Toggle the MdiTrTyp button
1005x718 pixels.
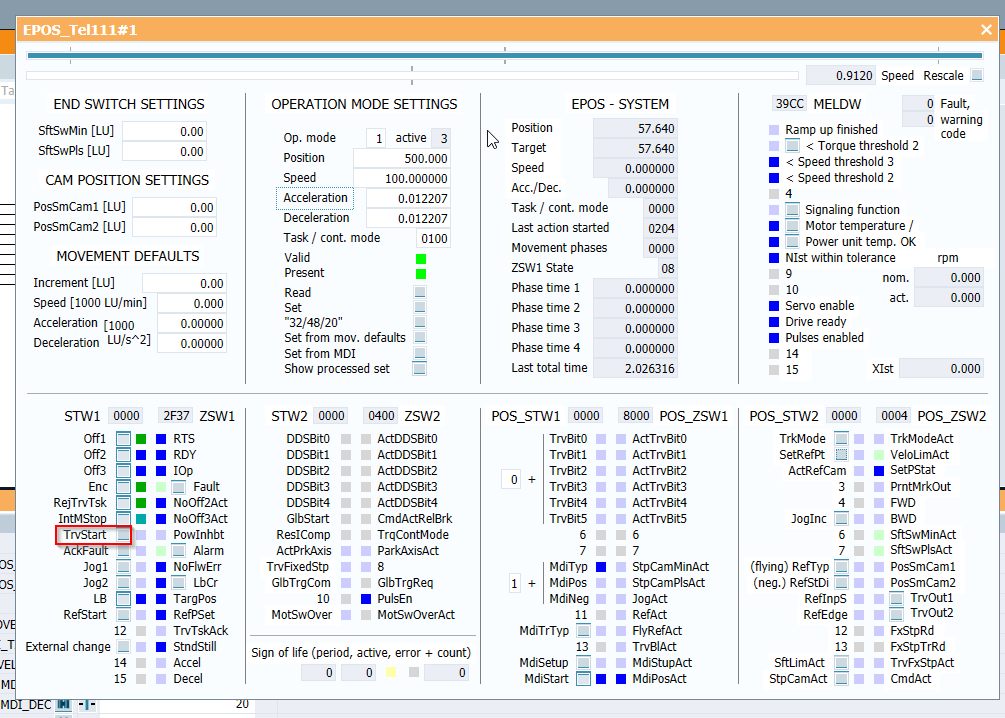pyautogui.click(x=583, y=631)
